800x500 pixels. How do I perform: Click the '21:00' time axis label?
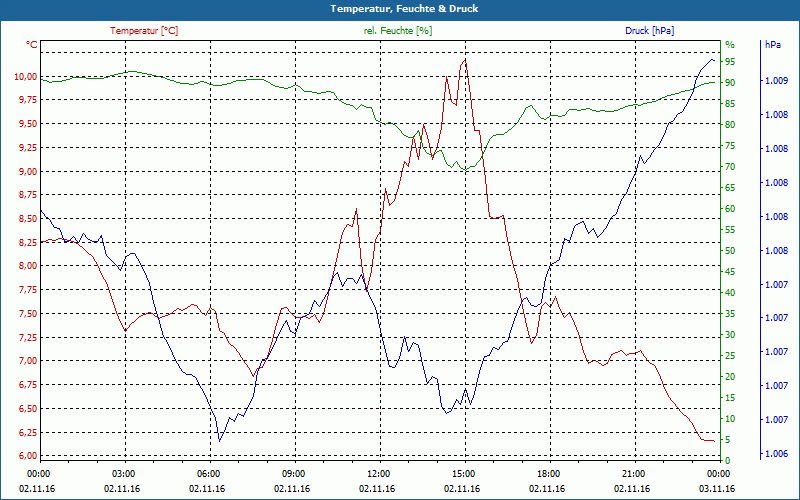(x=633, y=474)
